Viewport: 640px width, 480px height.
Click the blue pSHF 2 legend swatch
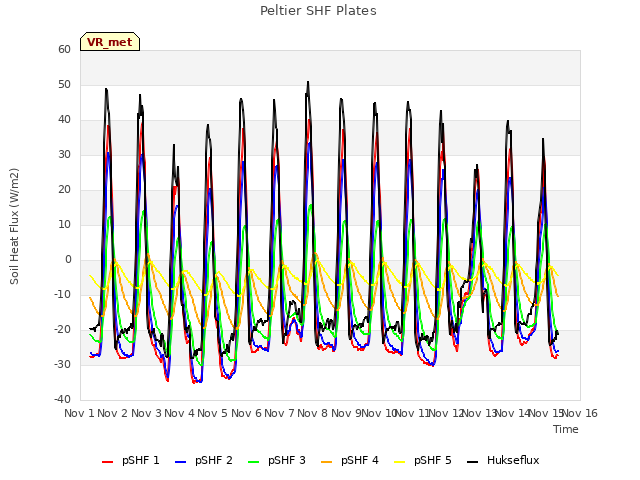click(x=180, y=462)
